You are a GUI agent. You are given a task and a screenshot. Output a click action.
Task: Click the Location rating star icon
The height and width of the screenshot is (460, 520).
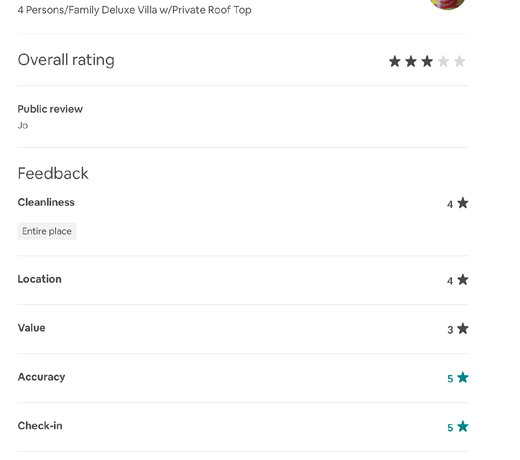pos(463,280)
